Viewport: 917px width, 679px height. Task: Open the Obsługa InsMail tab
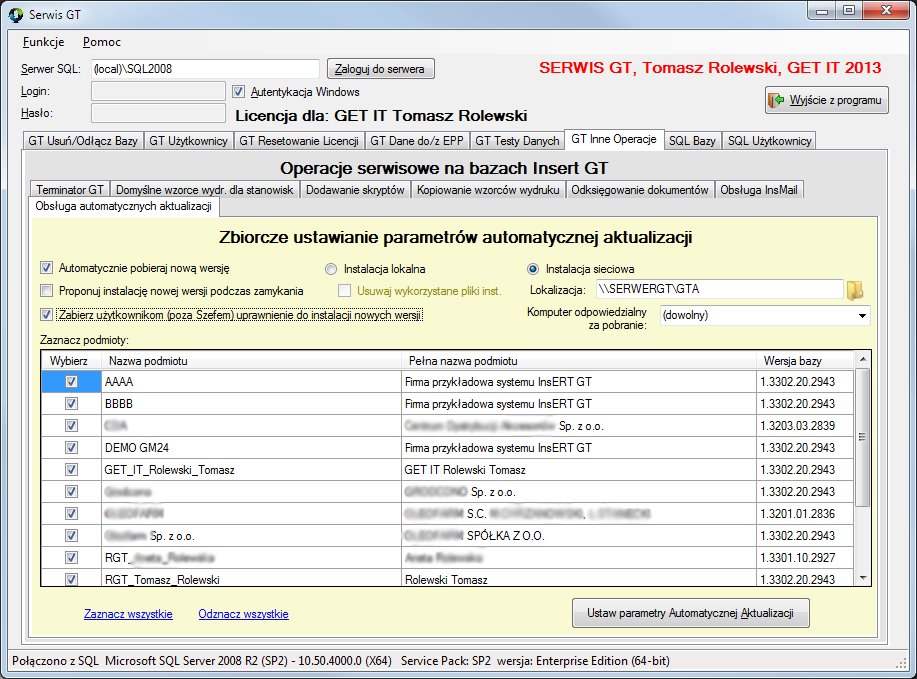point(759,190)
